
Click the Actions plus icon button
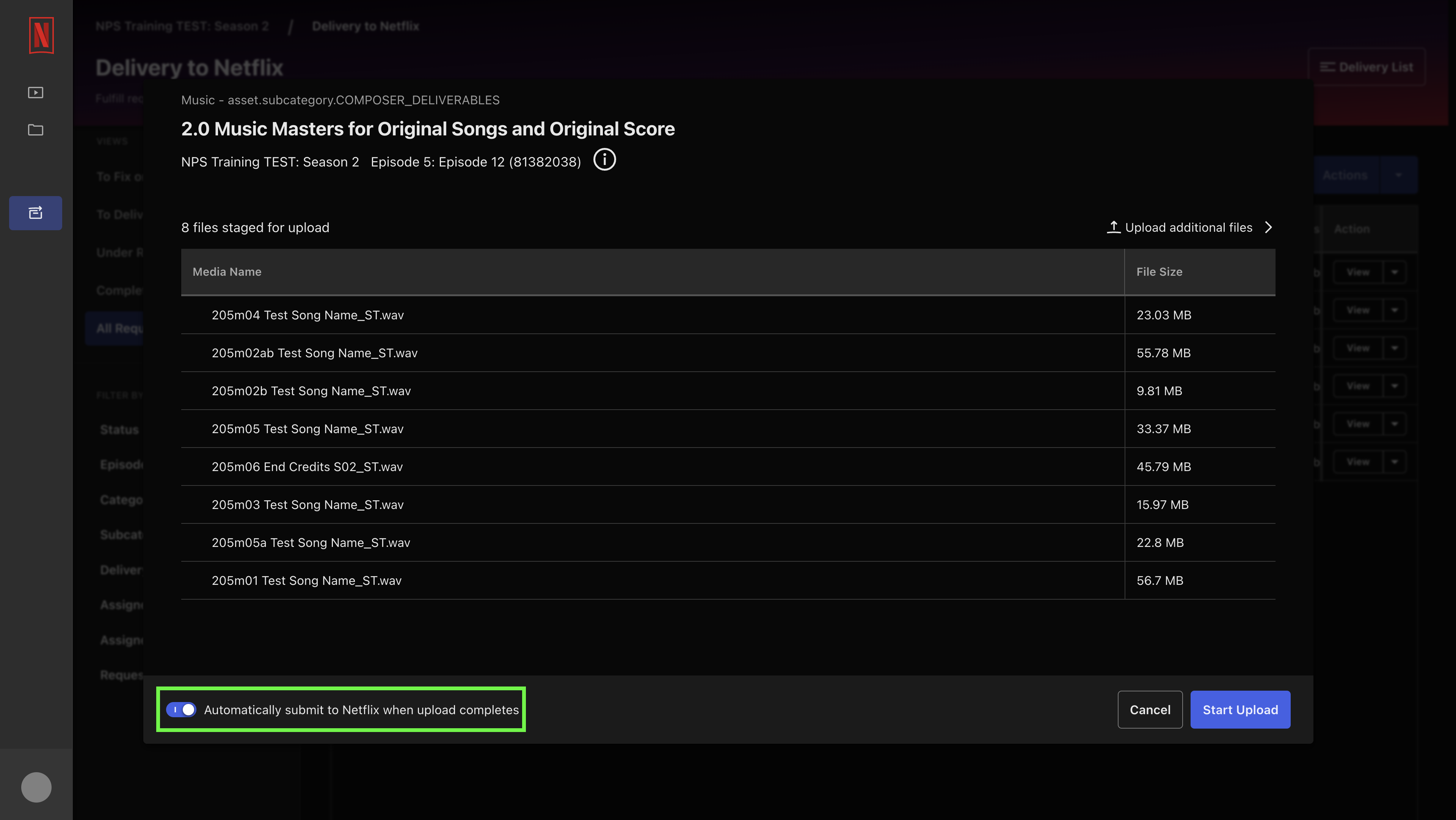(1399, 174)
